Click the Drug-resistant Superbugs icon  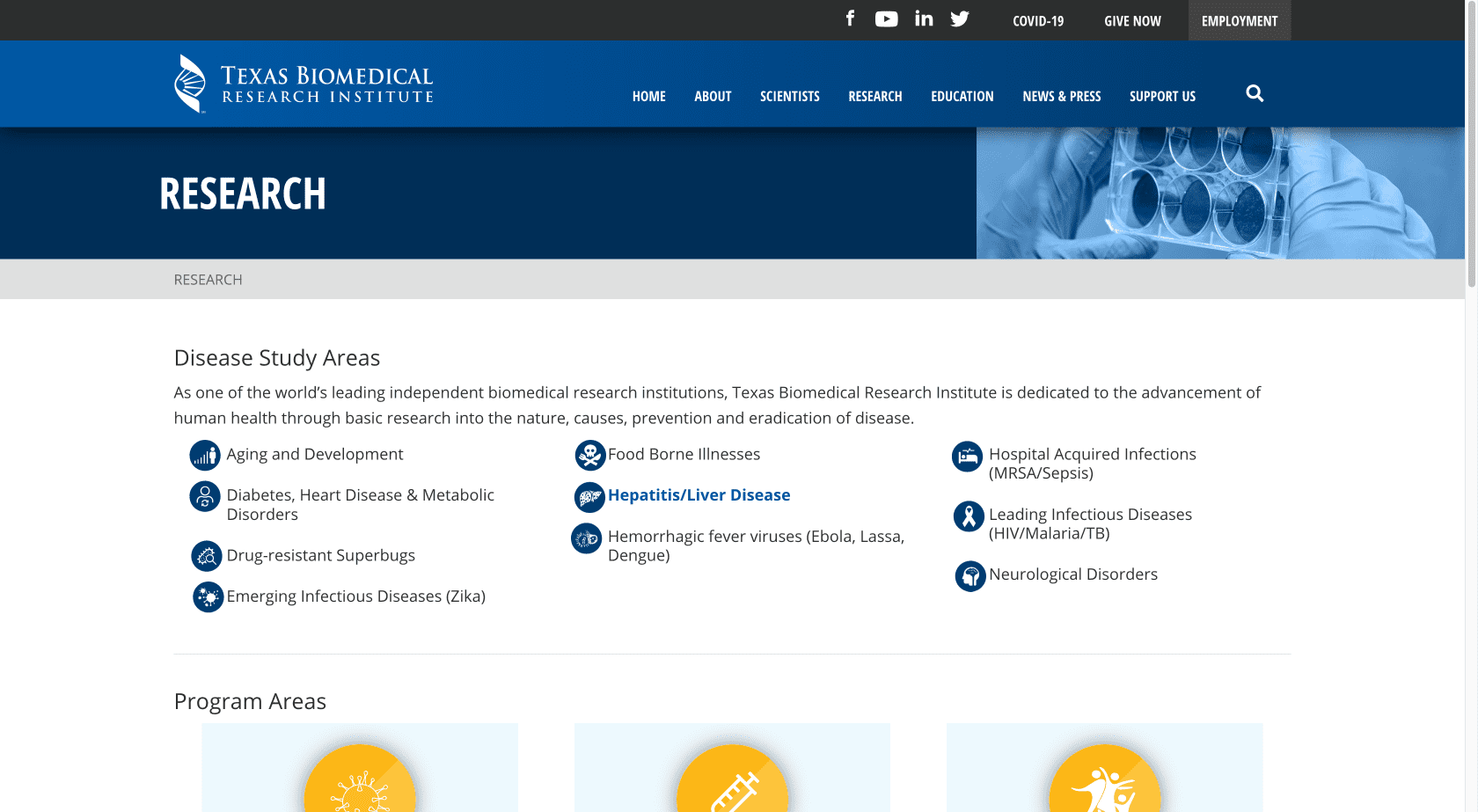pos(207,556)
